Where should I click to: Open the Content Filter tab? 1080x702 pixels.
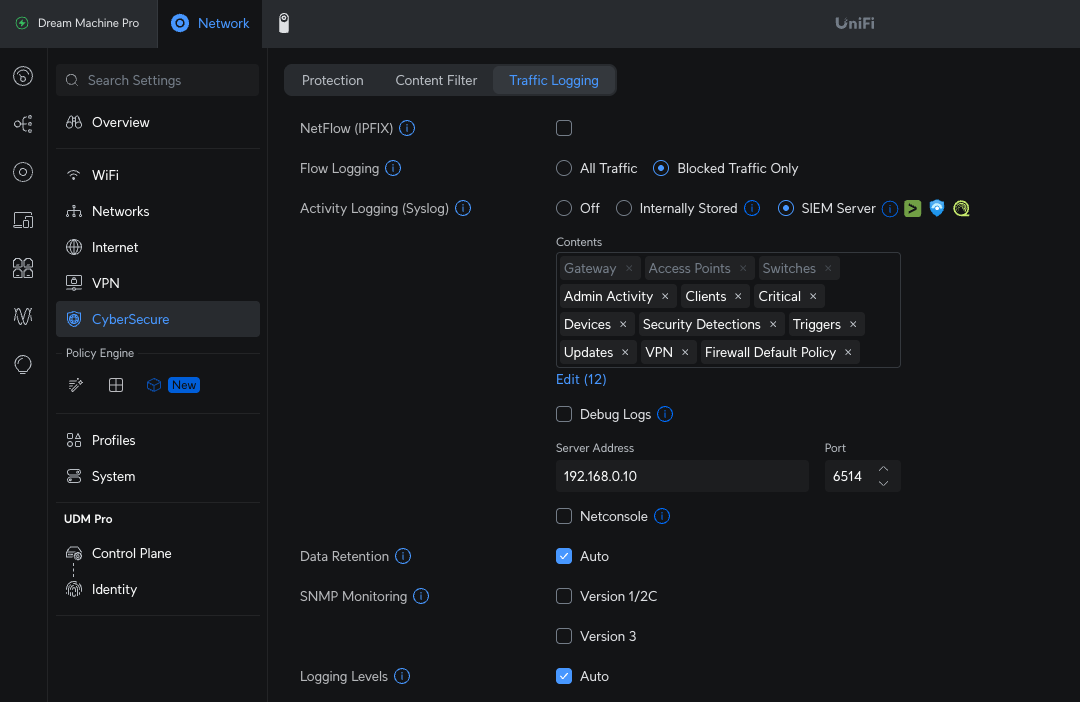(436, 80)
